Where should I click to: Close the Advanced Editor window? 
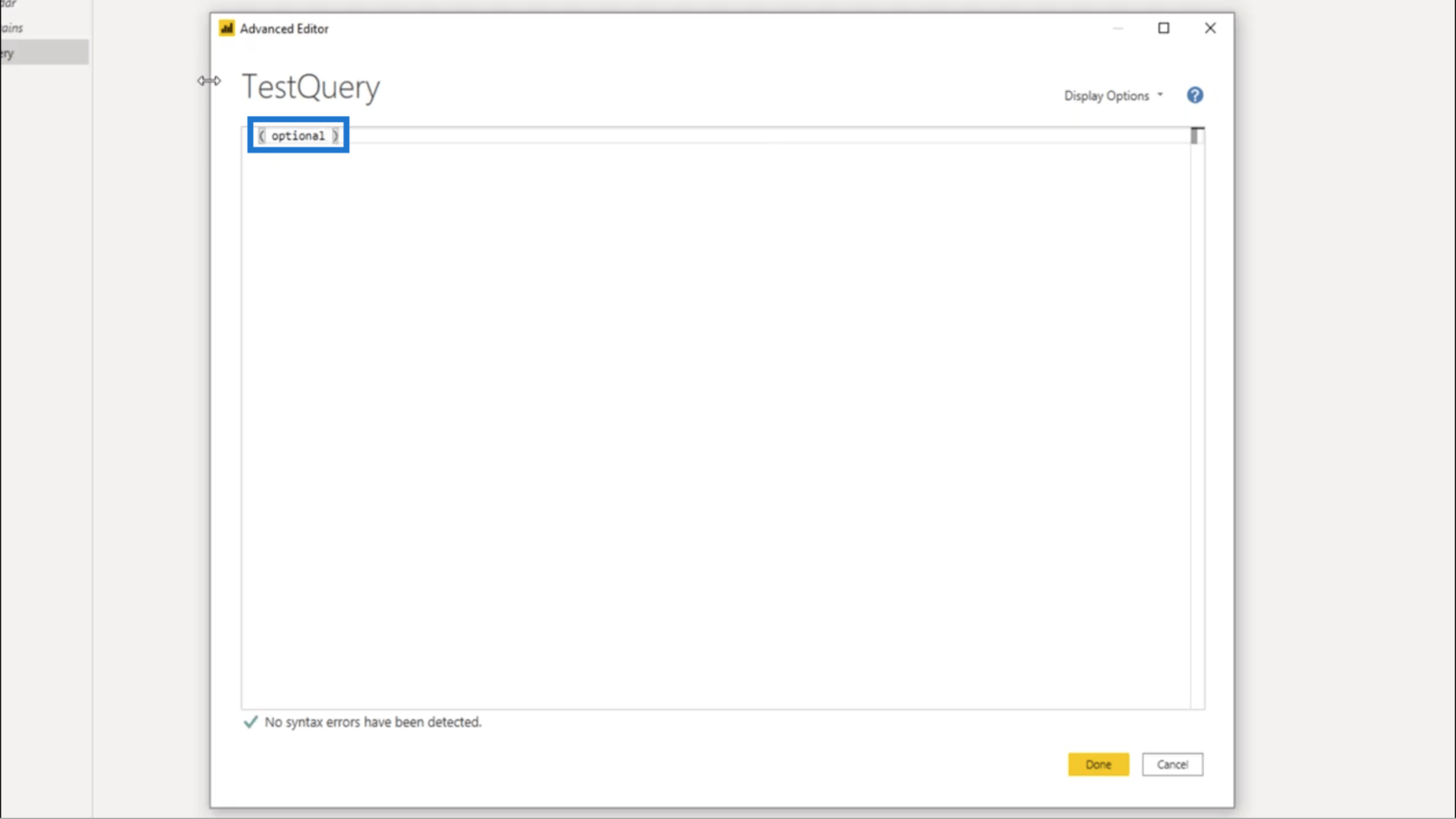pos(1210,29)
